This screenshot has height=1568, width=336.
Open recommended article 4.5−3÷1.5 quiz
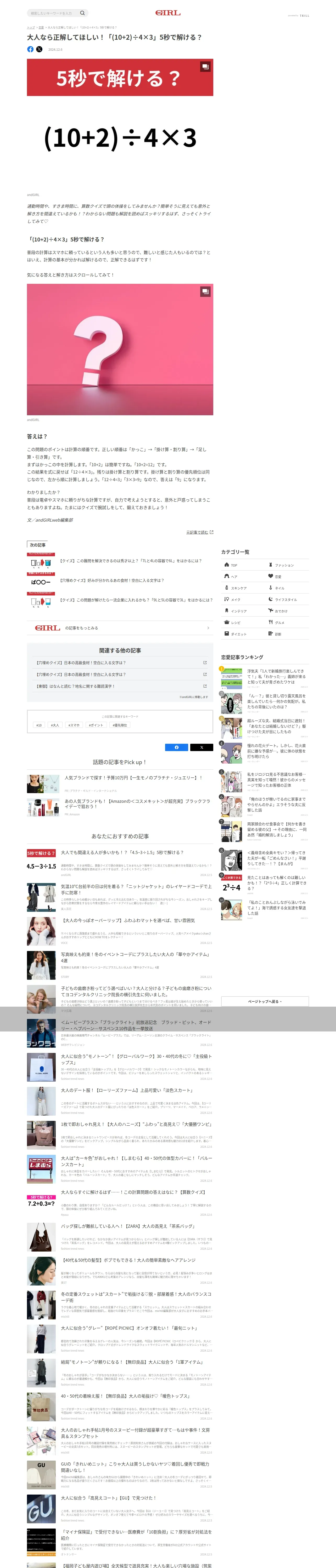pyautogui.click(x=120, y=864)
